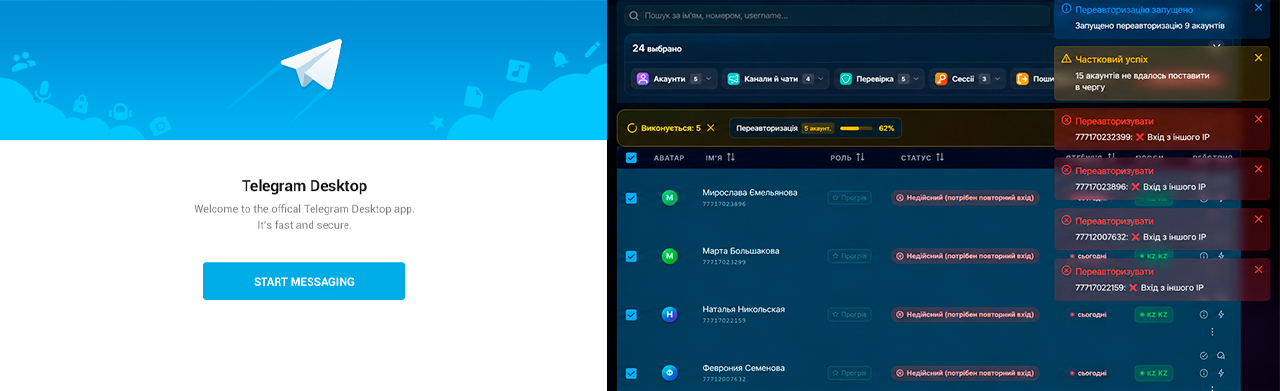
Task: Uncheck Феврония Семенова row checkbox
Action: click(x=631, y=373)
